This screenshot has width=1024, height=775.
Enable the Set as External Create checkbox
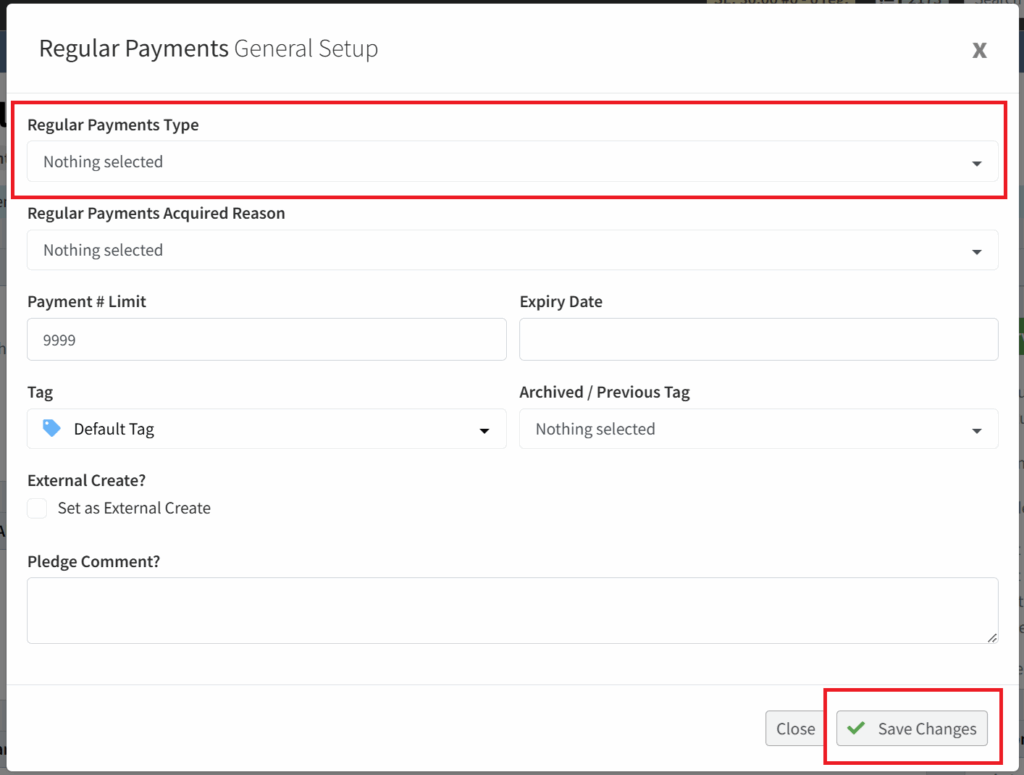[x=37, y=508]
